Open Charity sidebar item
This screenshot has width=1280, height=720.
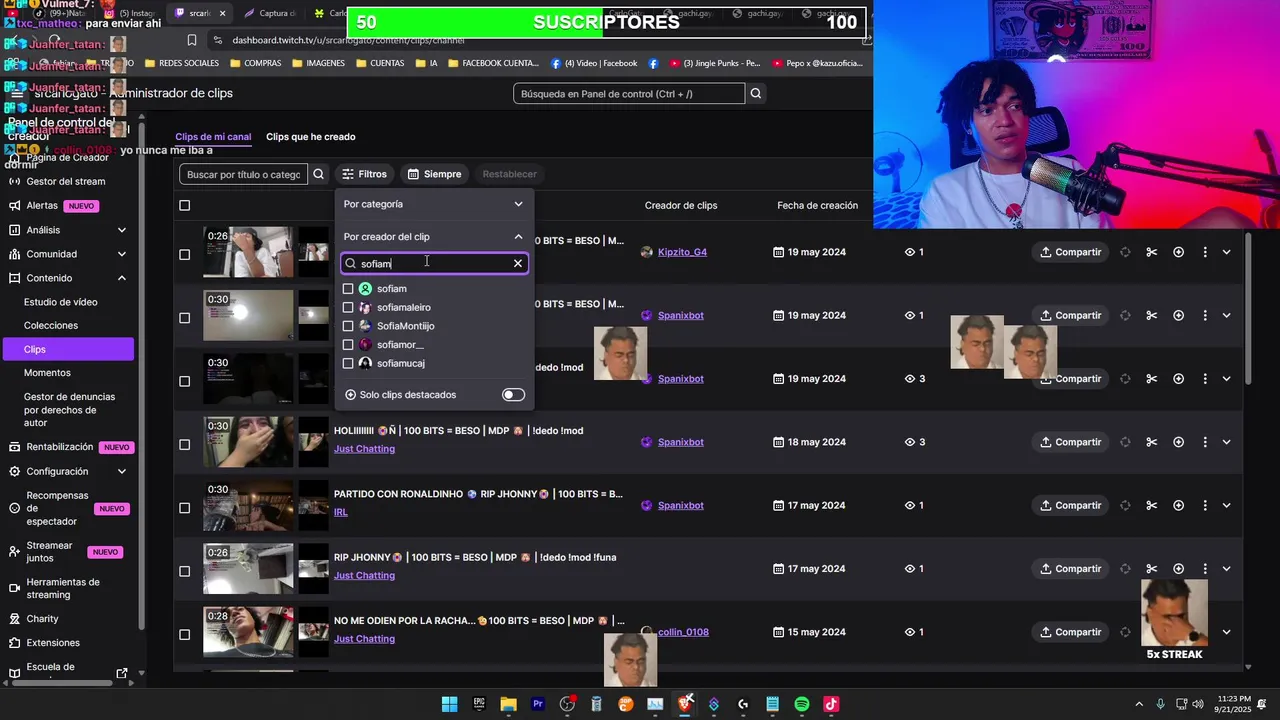coord(42,619)
